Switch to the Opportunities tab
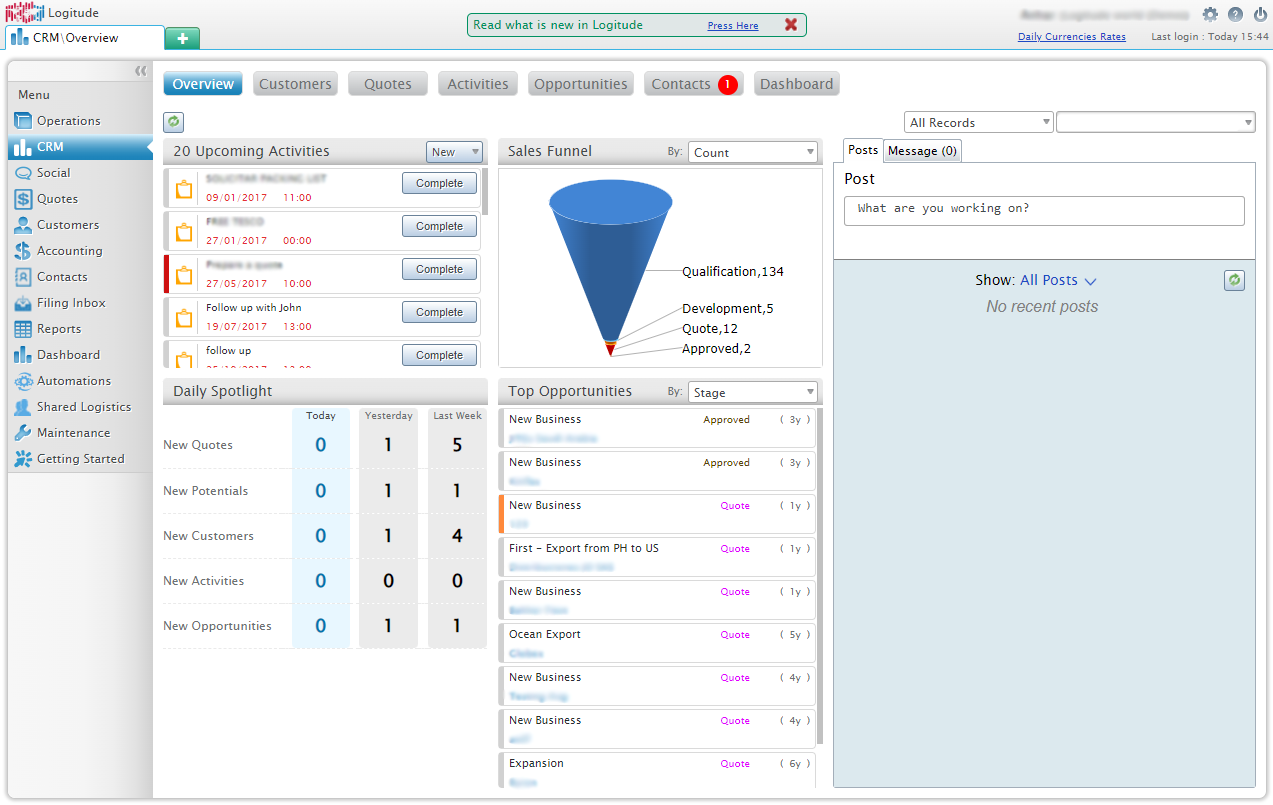1273x805 pixels. pyautogui.click(x=581, y=84)
